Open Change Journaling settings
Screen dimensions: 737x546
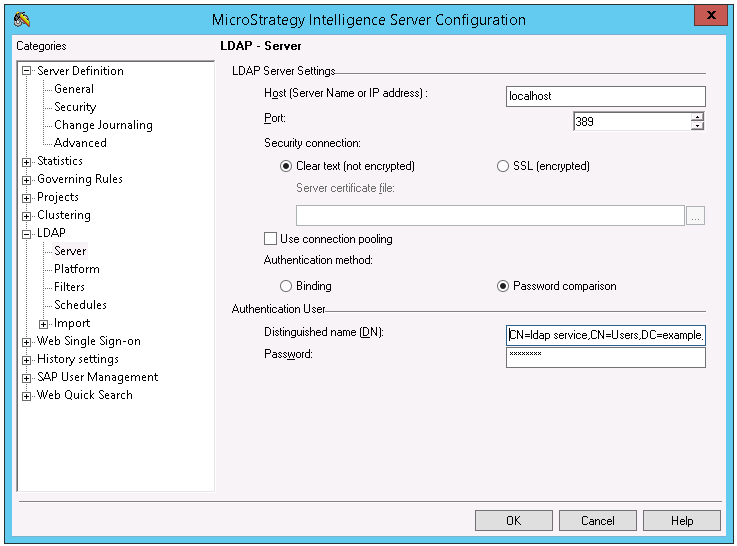[103, 125]
